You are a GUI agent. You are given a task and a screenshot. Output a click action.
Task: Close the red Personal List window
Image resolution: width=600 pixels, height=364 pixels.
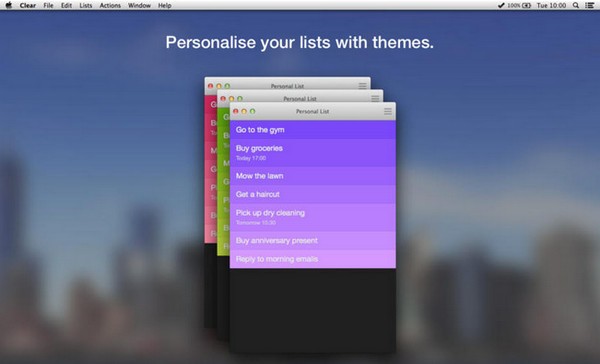coord(210,86)
